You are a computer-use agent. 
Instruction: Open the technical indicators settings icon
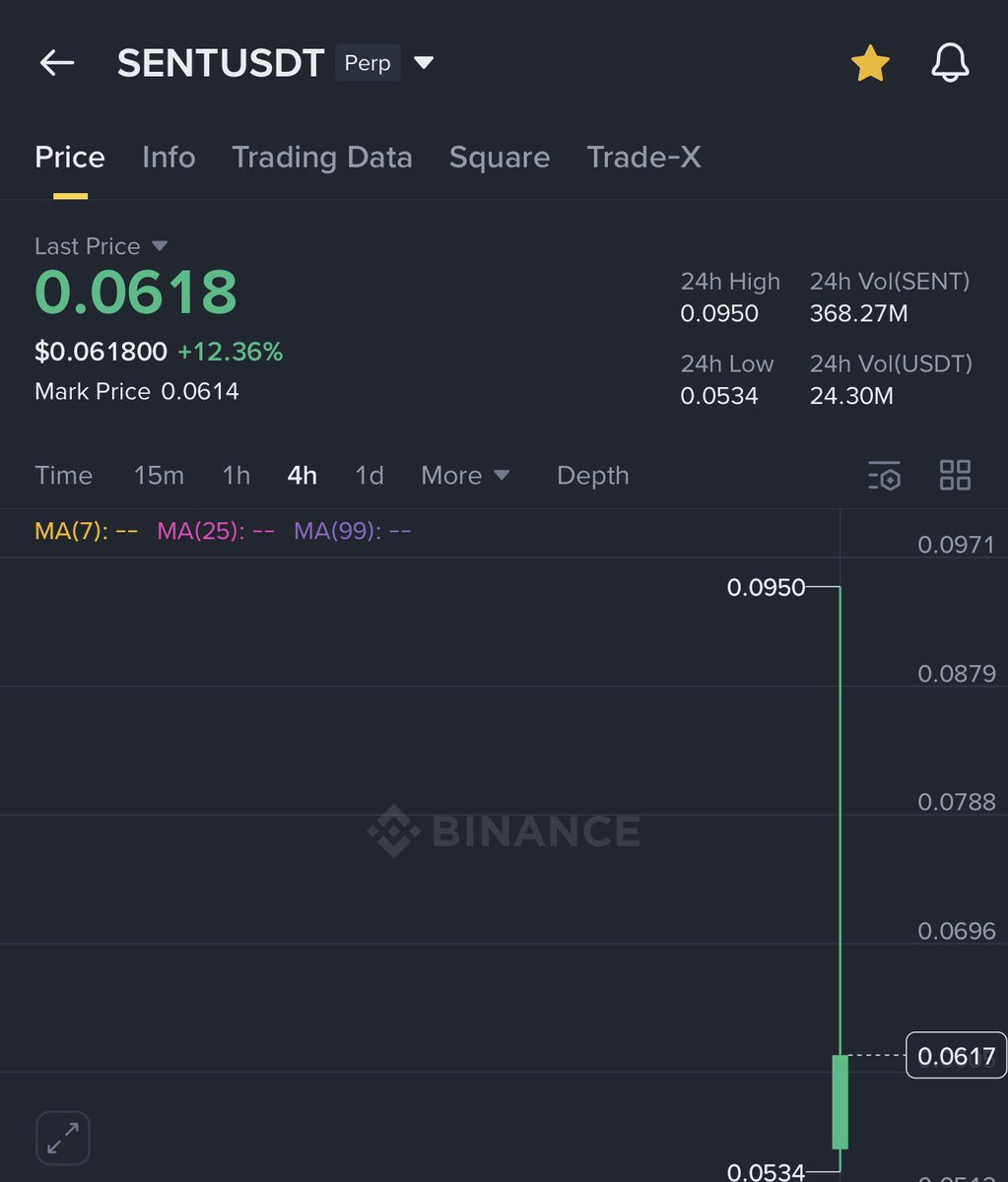[x=884, y=475]
